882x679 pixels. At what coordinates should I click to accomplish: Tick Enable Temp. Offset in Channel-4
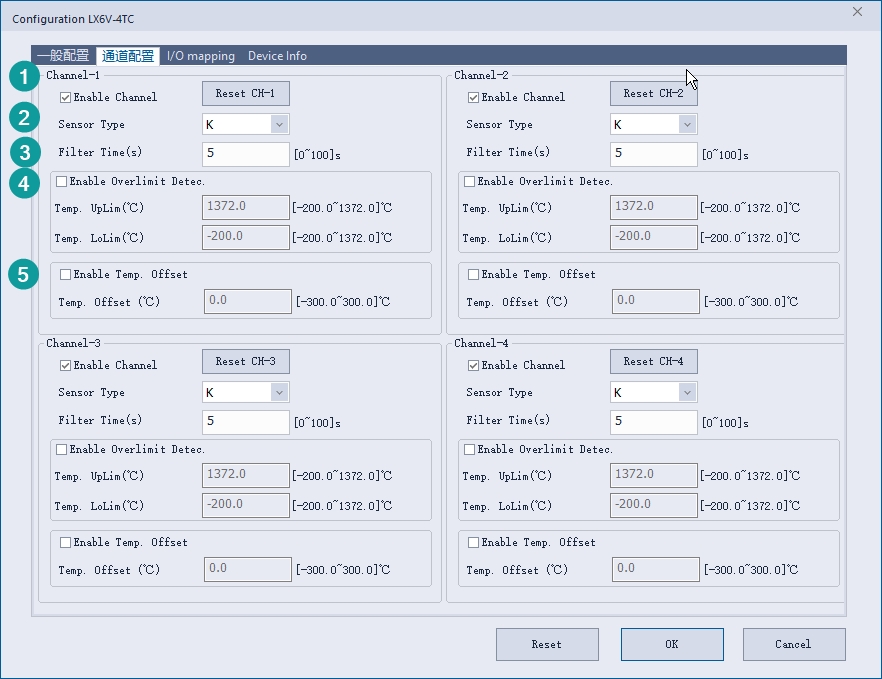click(473, 542)
